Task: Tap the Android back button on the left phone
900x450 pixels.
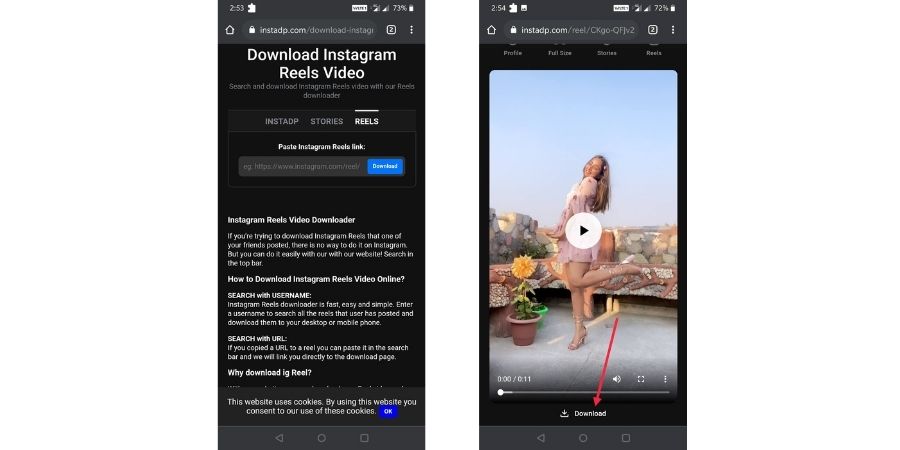Action: 279,437
